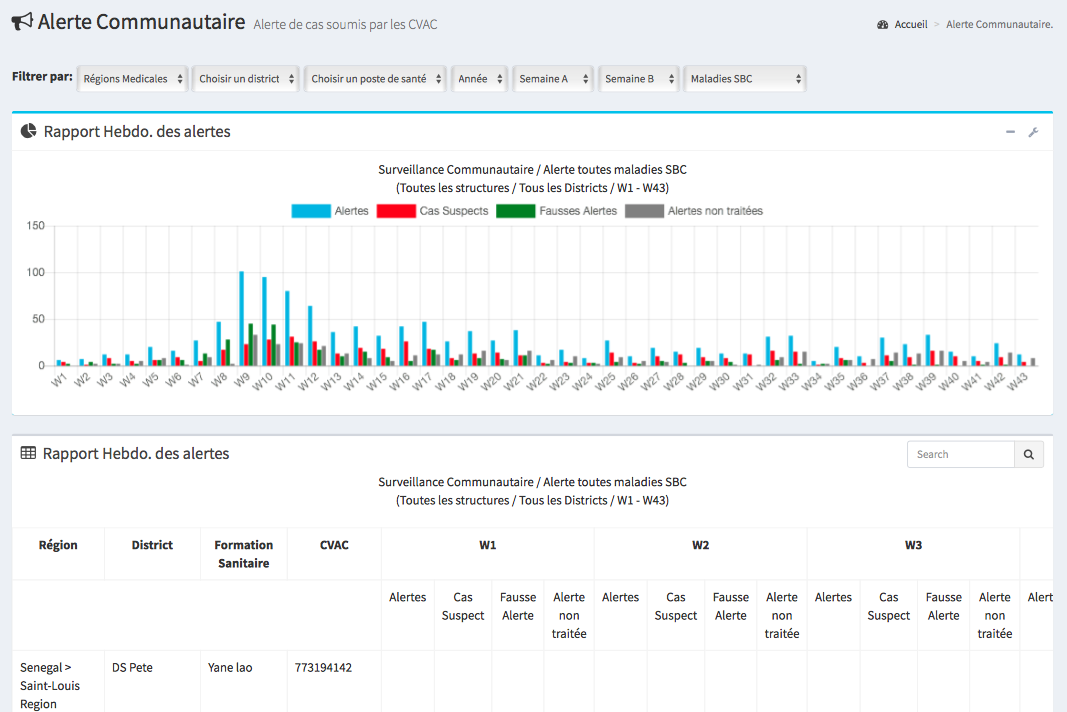Click the pie chart icon in chart panel header
The image size is (1067, 712).
click(29, 131)
